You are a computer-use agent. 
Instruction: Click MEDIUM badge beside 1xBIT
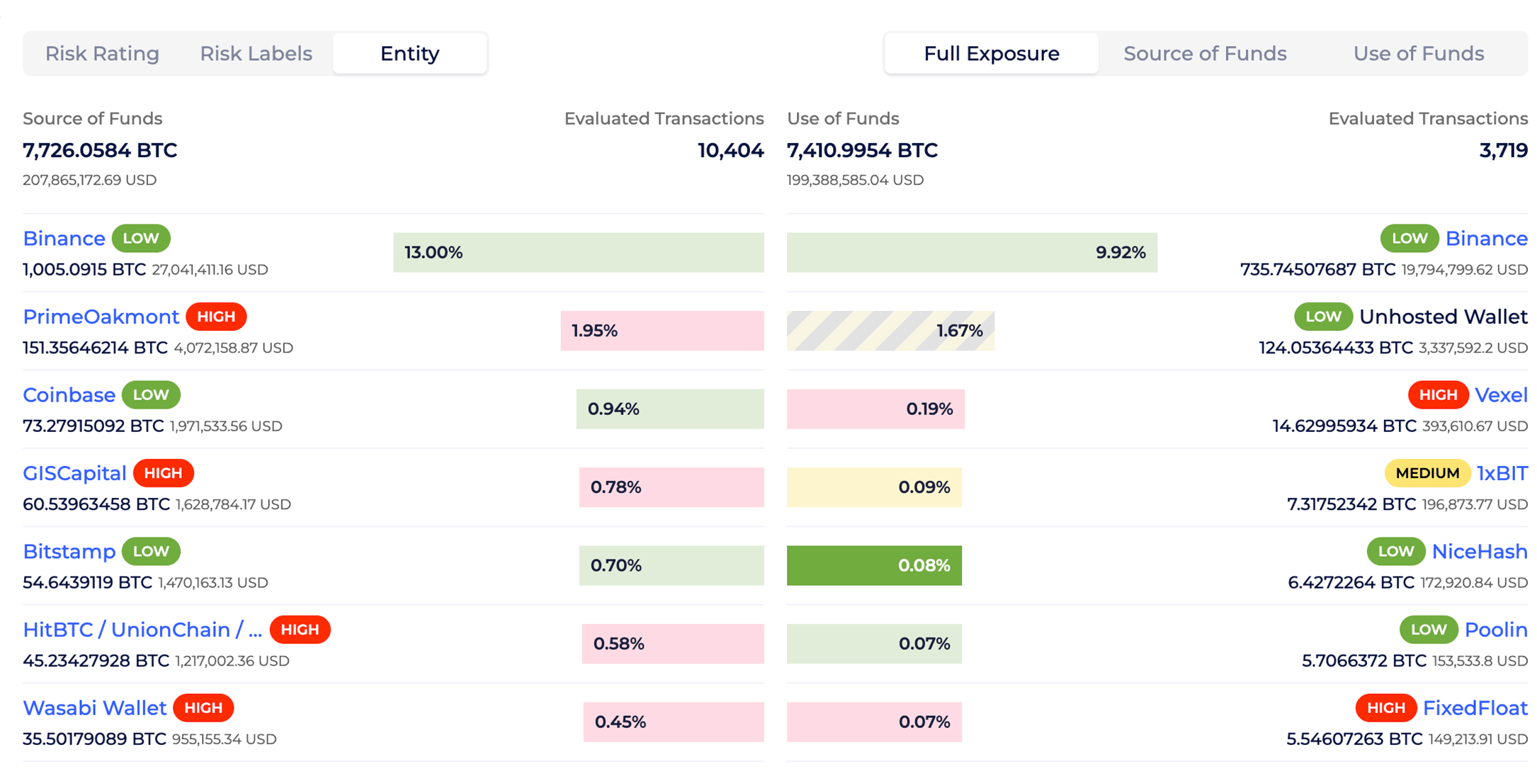[x=1427, y=473]
